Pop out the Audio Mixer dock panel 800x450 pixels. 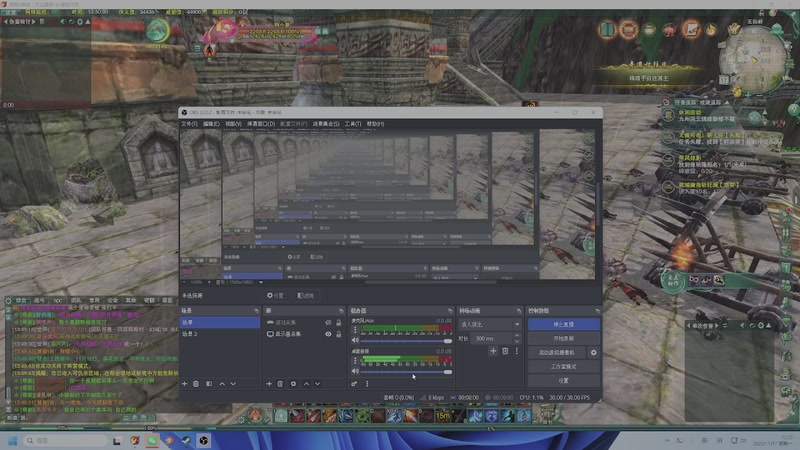[x=449, y=311]
